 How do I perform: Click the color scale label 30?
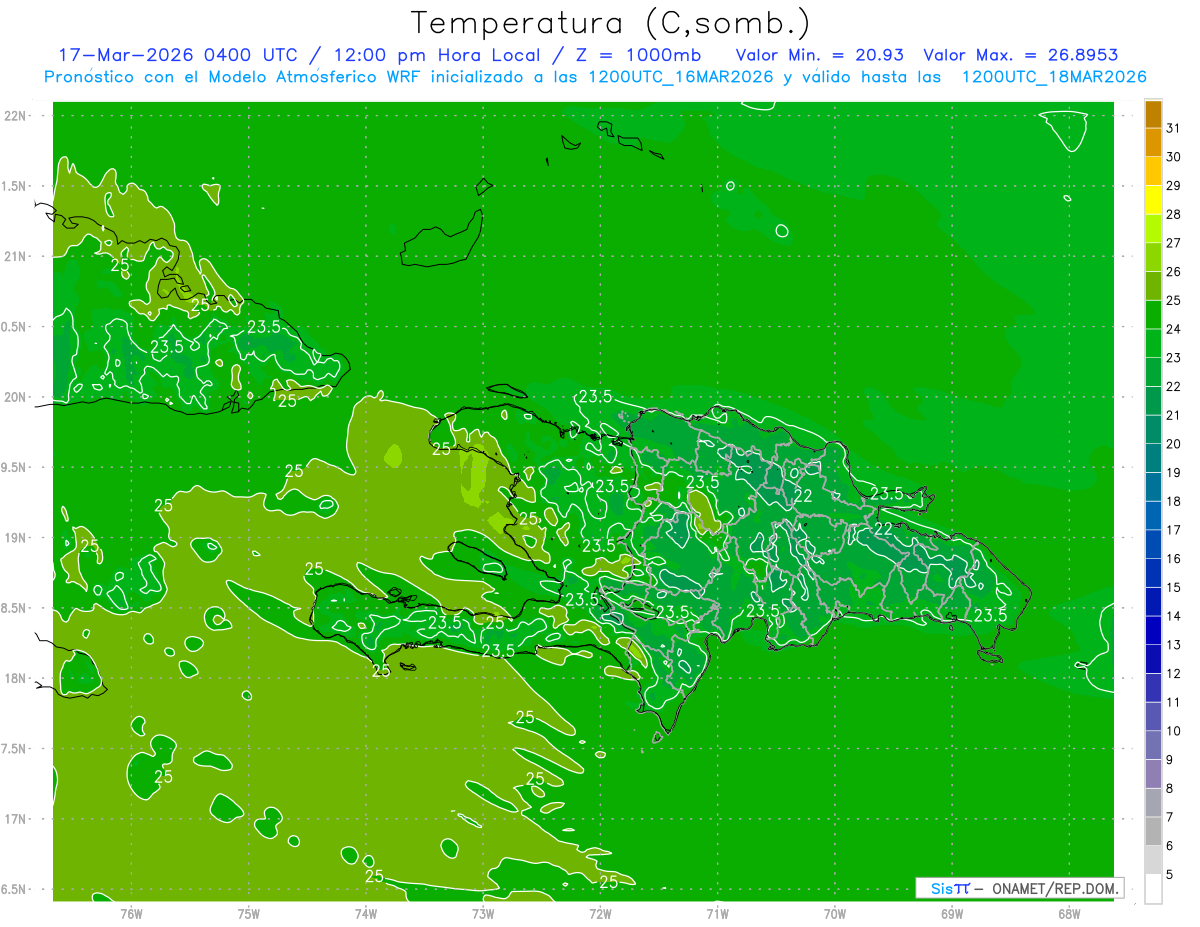click(x=1174, y=157)
